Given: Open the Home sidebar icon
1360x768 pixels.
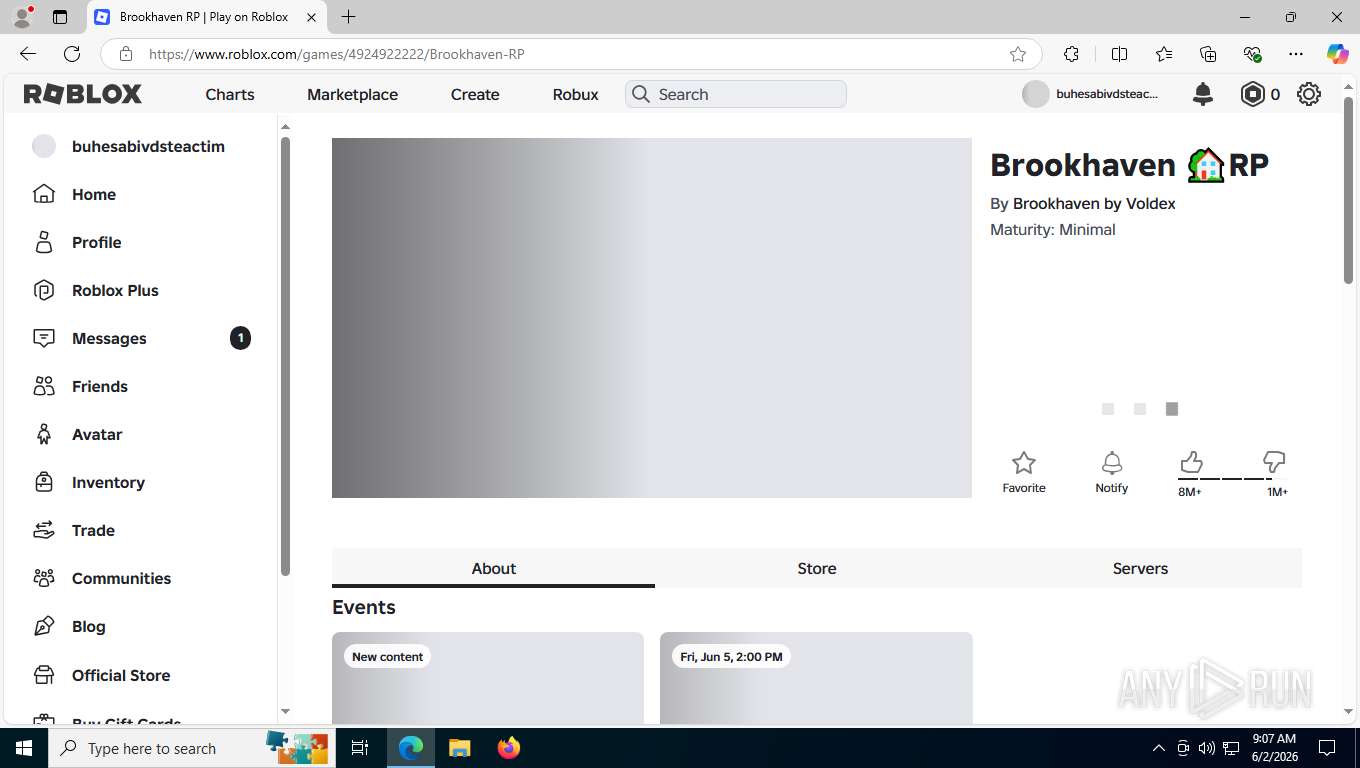Looking at the screenshot, I should coord(44,194).
